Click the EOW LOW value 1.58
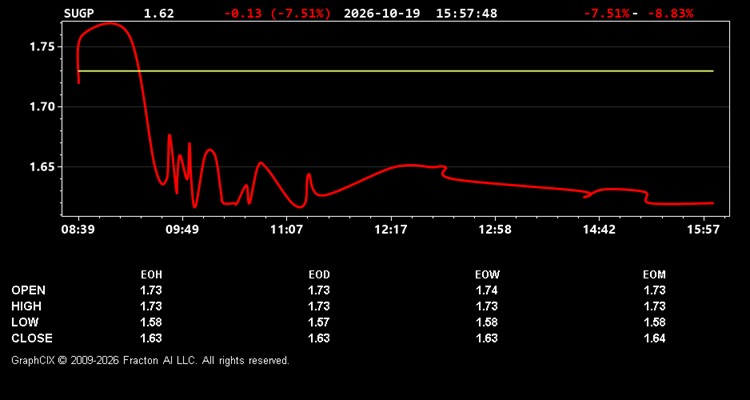 click(x=487, y=322)
